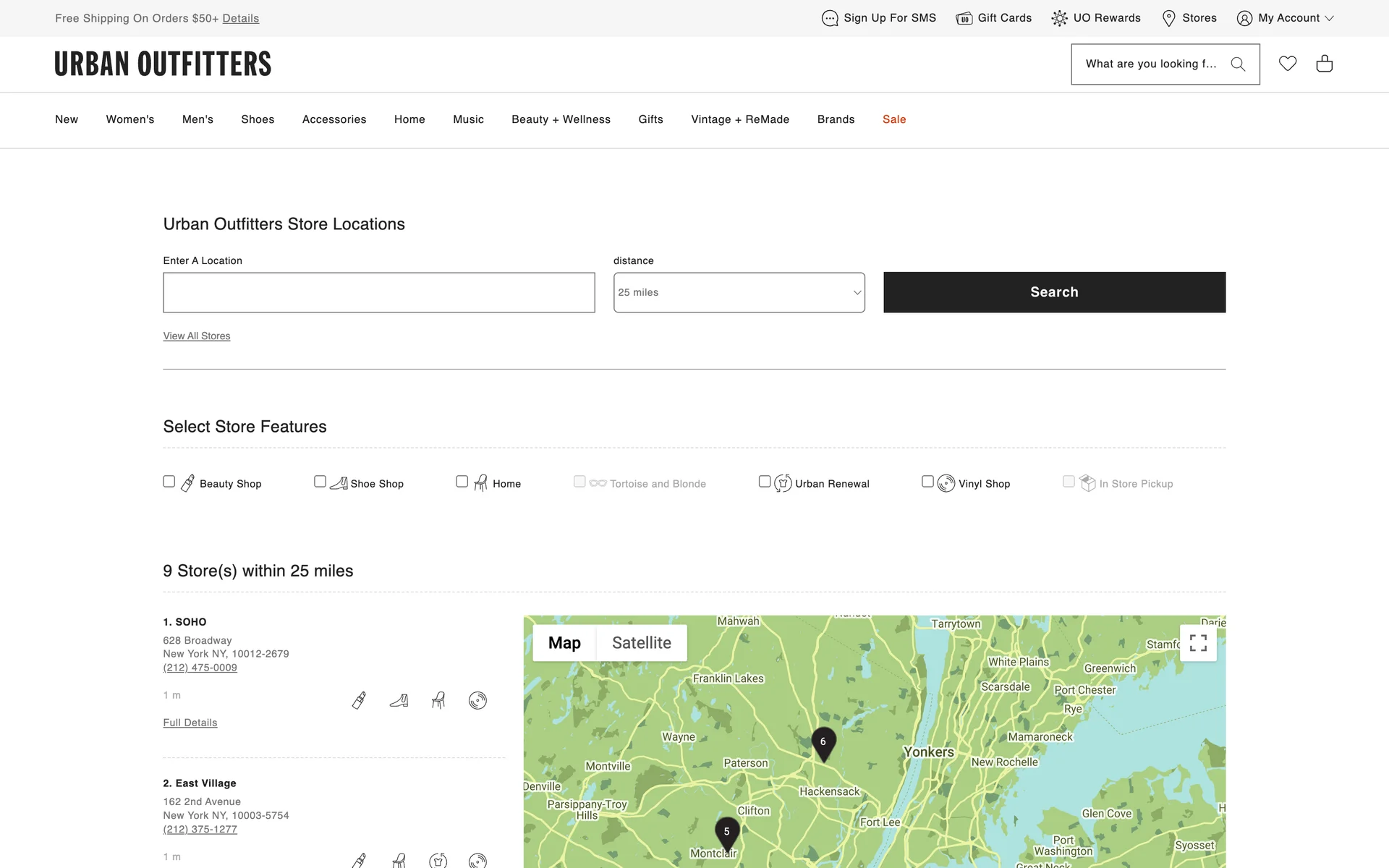Open the shopping bag icon
The height and width of the screenshot is (868, 1389).
pyautogui.click(x=1324, y=64)
